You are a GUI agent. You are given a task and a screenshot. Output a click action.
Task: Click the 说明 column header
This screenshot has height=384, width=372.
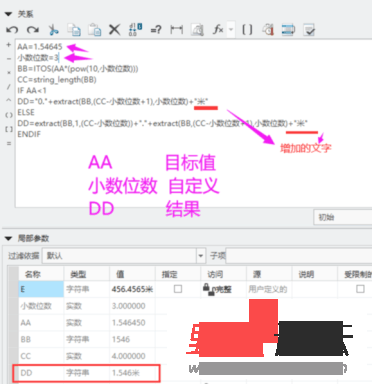tap(315, 274)
